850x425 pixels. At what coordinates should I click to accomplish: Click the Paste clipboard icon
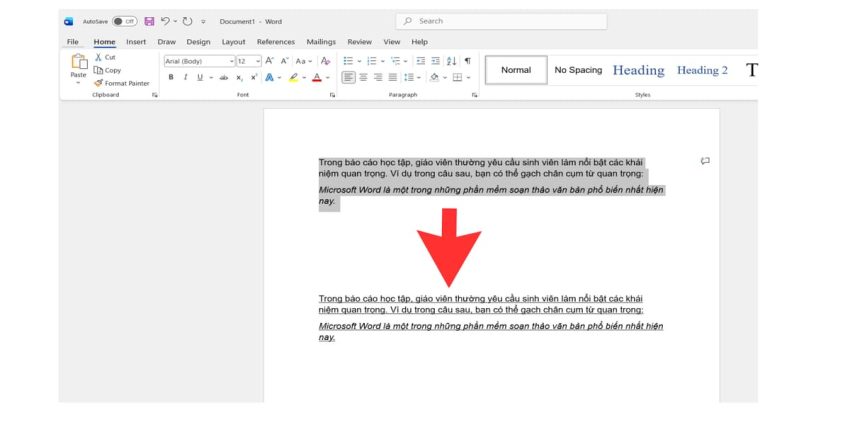pyautogui.click(x=79, y=62)
